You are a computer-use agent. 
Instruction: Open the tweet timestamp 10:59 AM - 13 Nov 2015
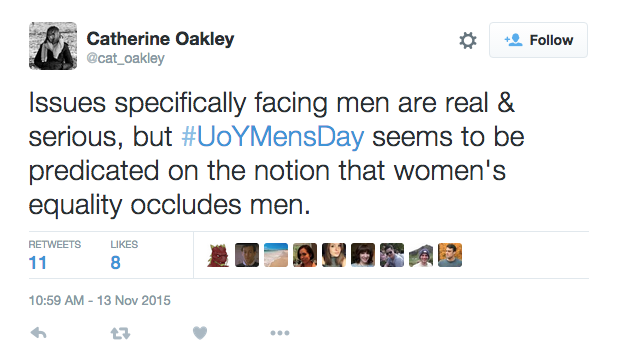pyautogui.click(x=99, y=300)
